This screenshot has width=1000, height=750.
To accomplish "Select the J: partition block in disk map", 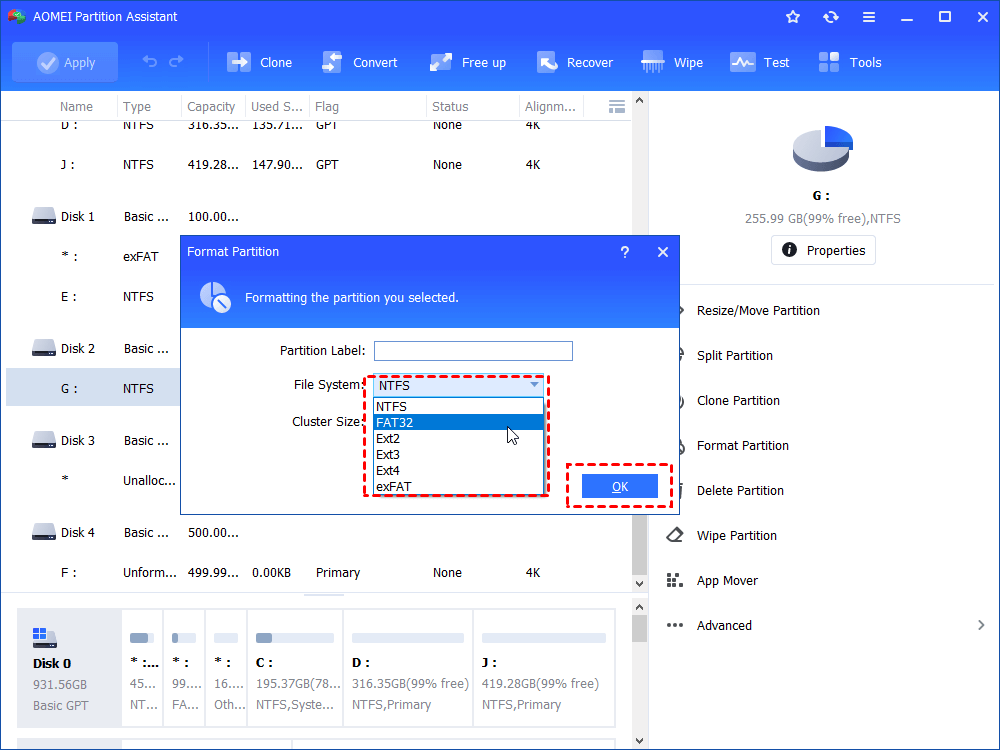I will point(544,668).
